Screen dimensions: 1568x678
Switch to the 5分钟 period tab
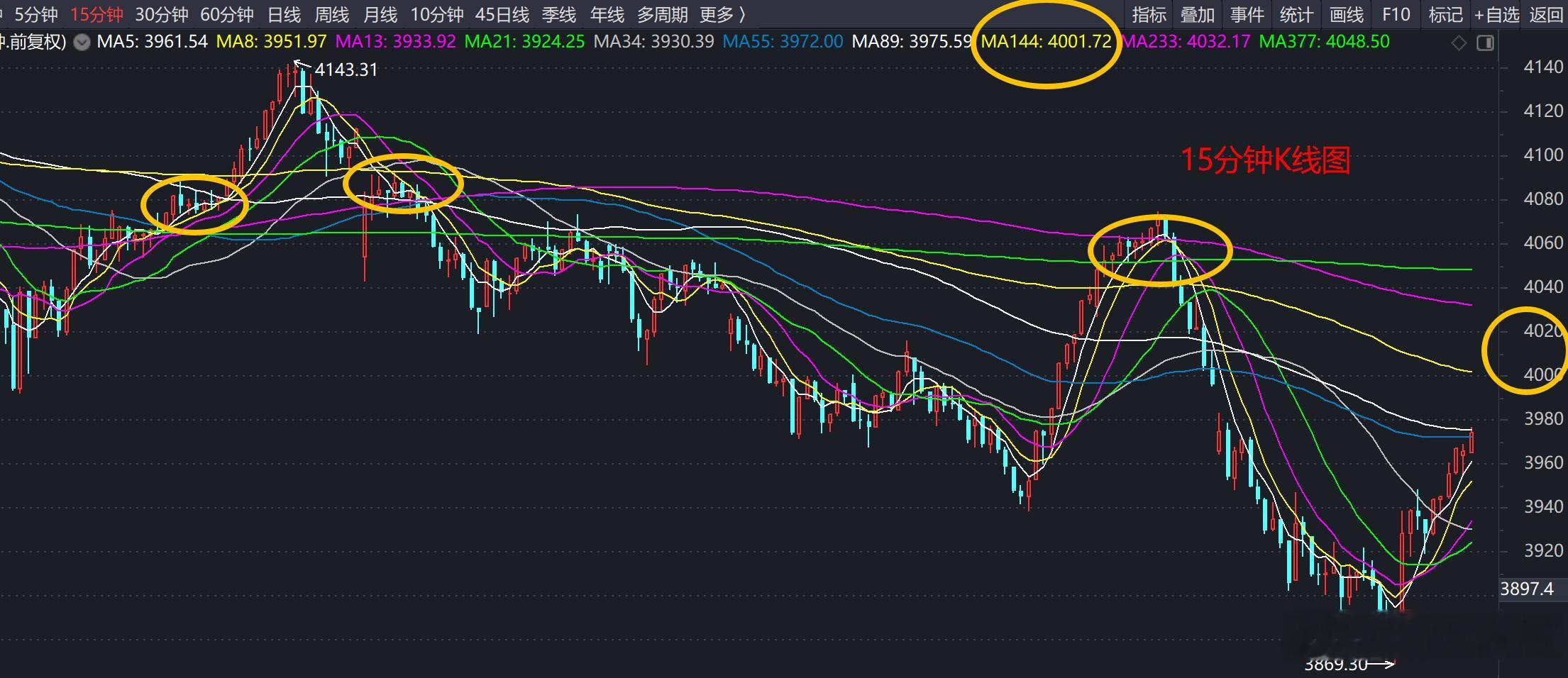[36, 14]
